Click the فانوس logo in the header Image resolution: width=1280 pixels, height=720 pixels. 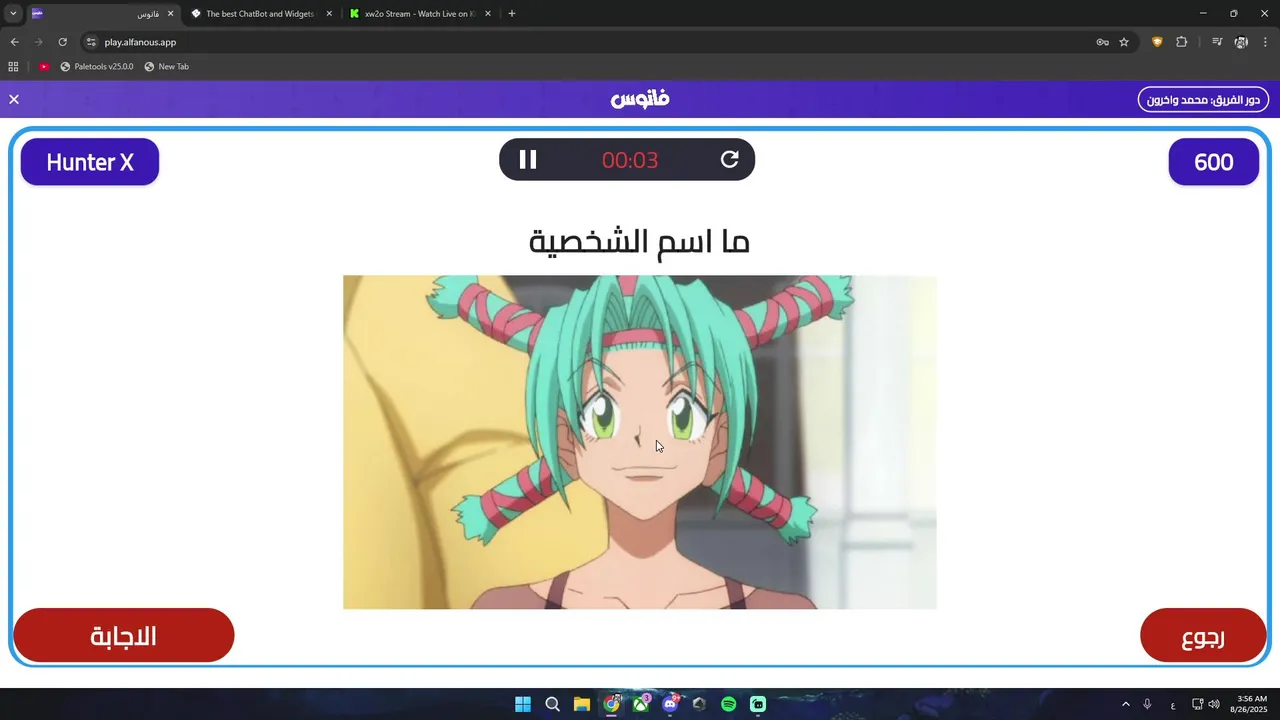pyautogui.click(x=640, y=99)
